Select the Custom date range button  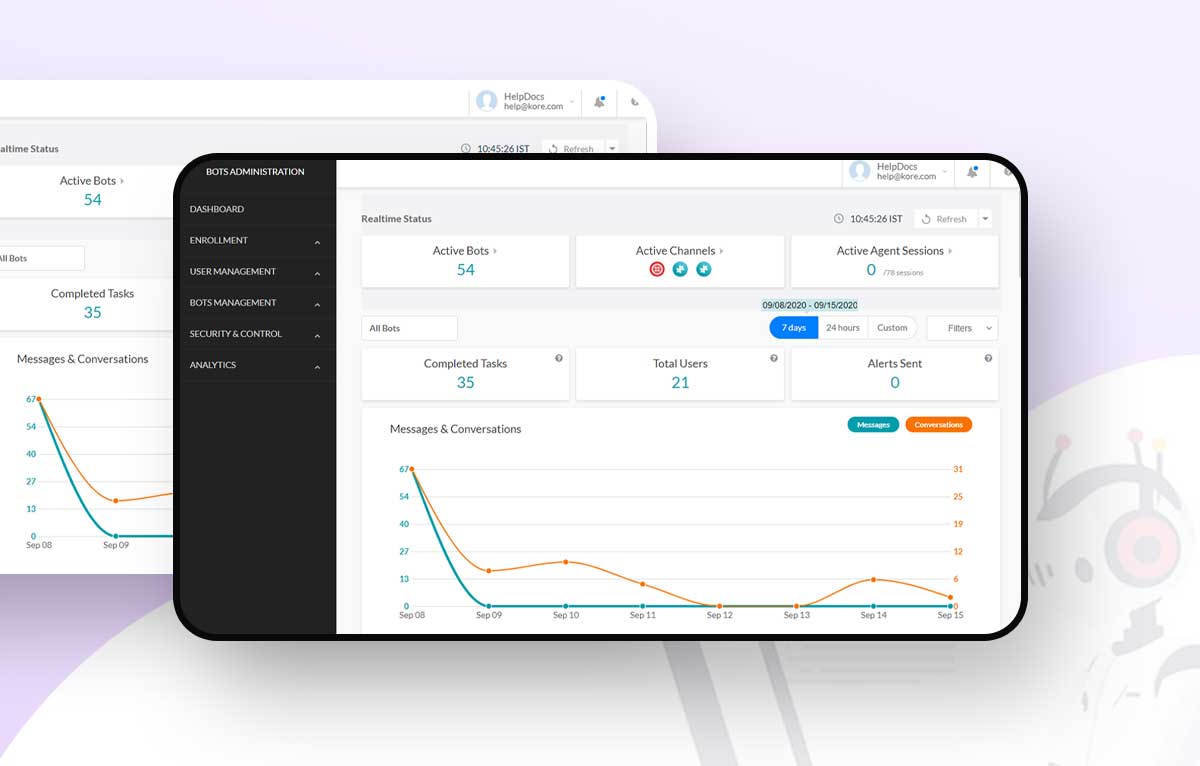pyautogui.click(x=892, y=328)
